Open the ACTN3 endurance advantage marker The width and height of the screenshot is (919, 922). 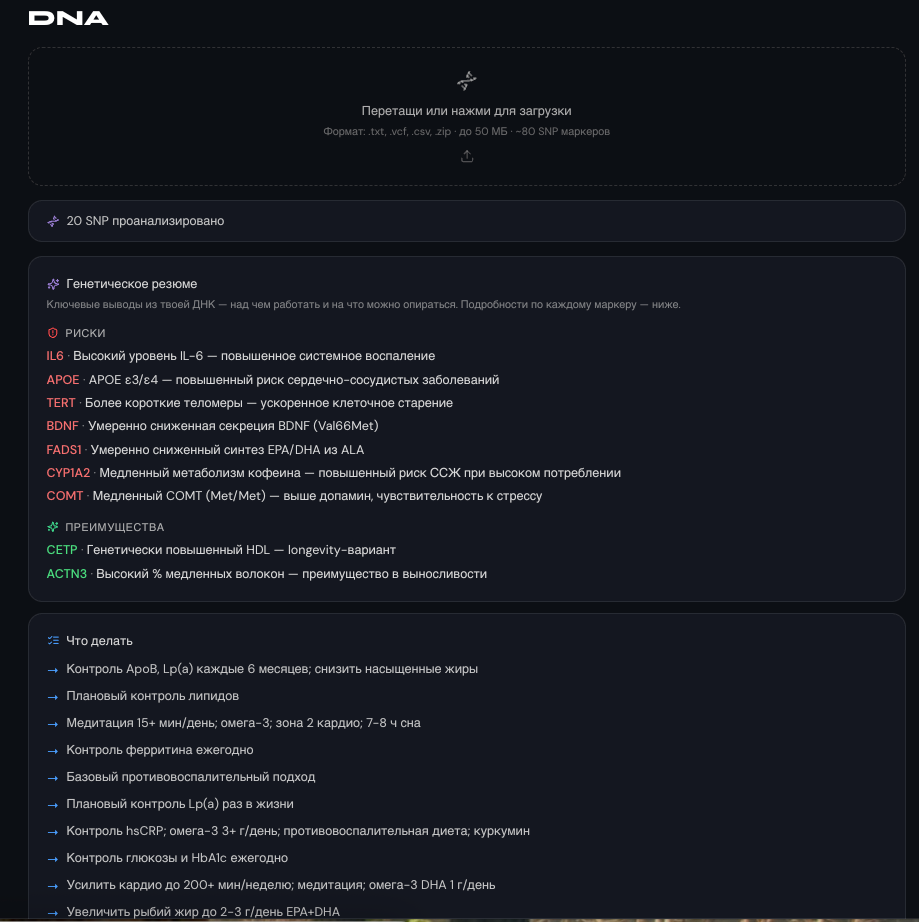(x=66, y=574)
